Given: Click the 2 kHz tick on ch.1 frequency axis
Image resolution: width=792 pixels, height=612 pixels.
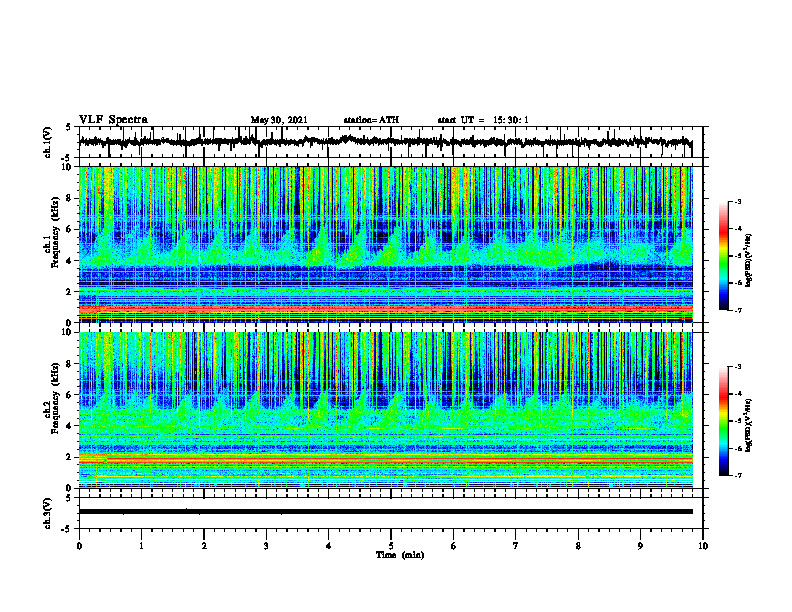Looking at the screenshot, I should pos(70,292).
